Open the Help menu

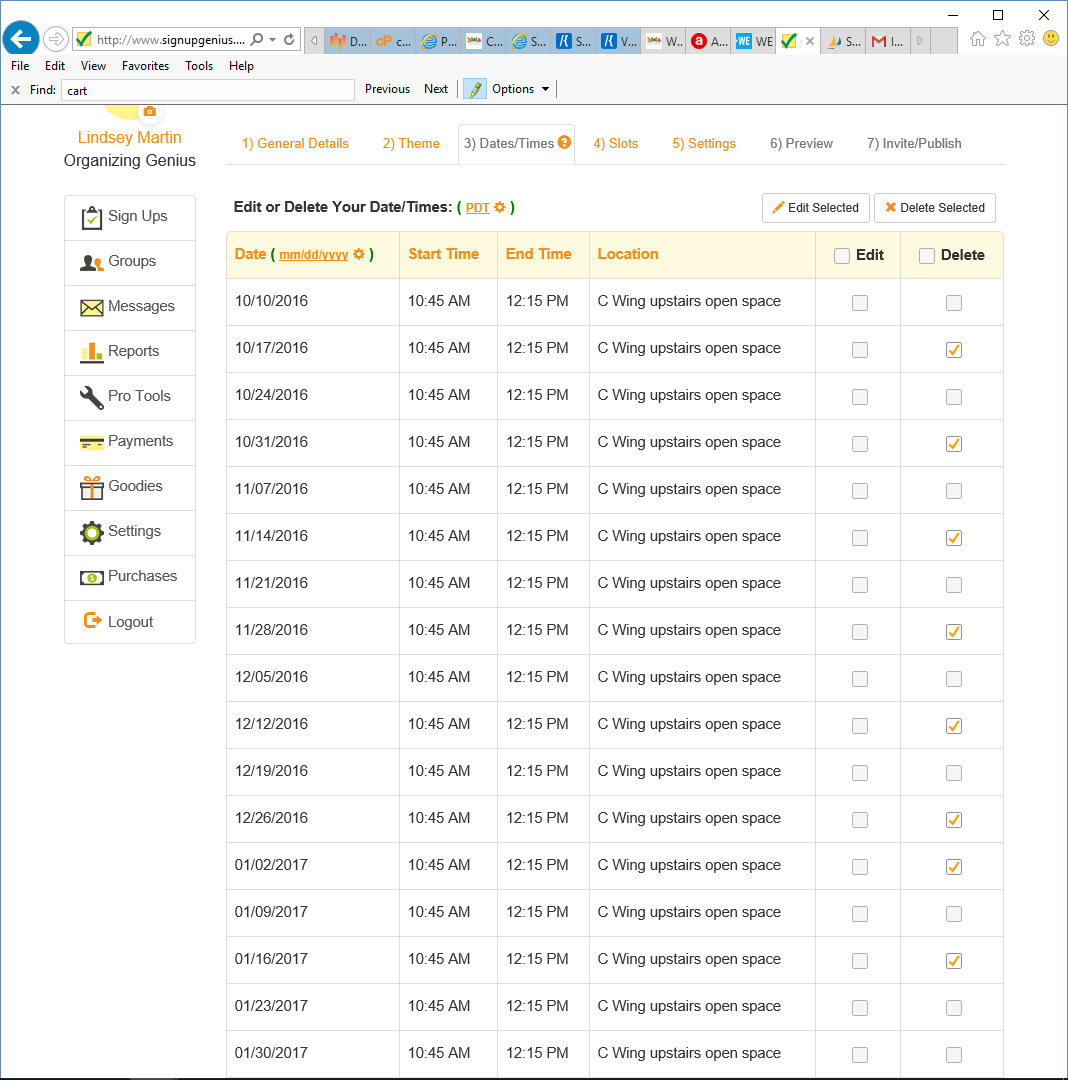point(241,65)
